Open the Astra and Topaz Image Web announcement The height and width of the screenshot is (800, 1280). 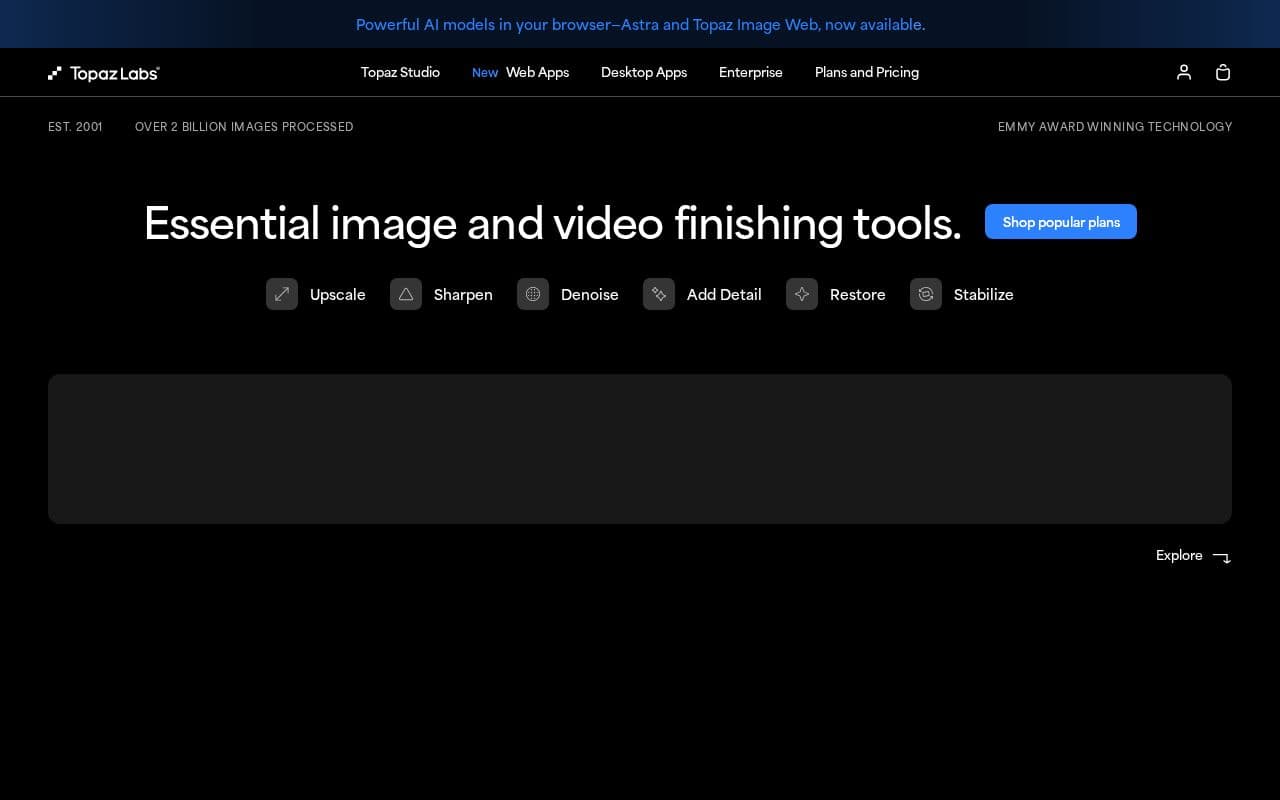(x=640, y=24)
